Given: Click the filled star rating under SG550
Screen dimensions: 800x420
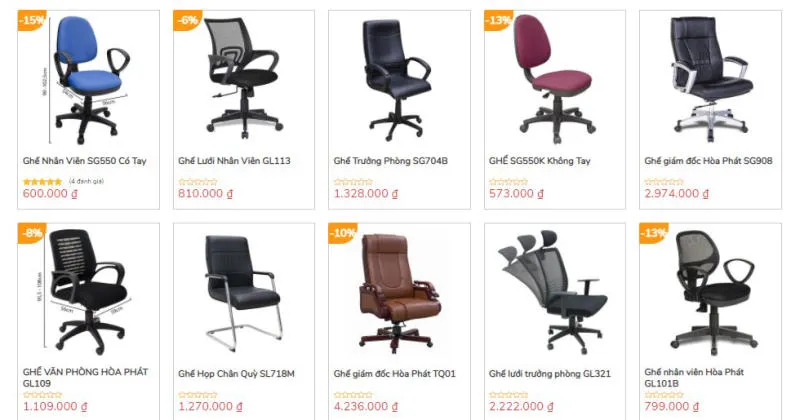Looking at the screenshot, I should pos(42,182).
